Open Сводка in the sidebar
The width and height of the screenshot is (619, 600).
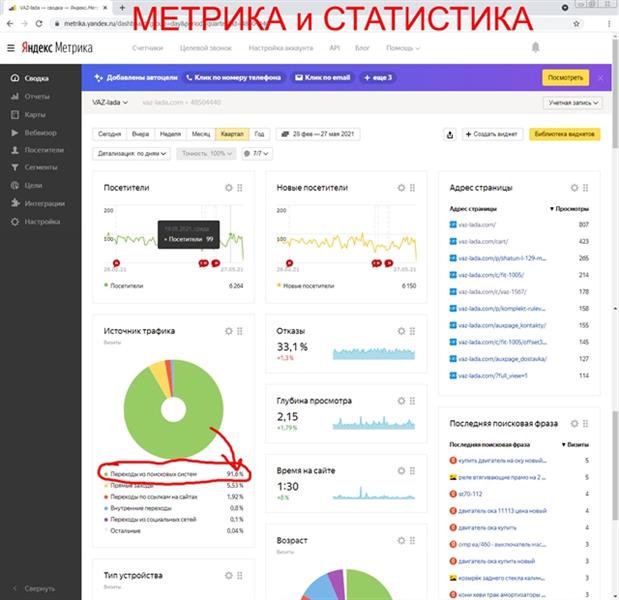(x=36, y=78)
